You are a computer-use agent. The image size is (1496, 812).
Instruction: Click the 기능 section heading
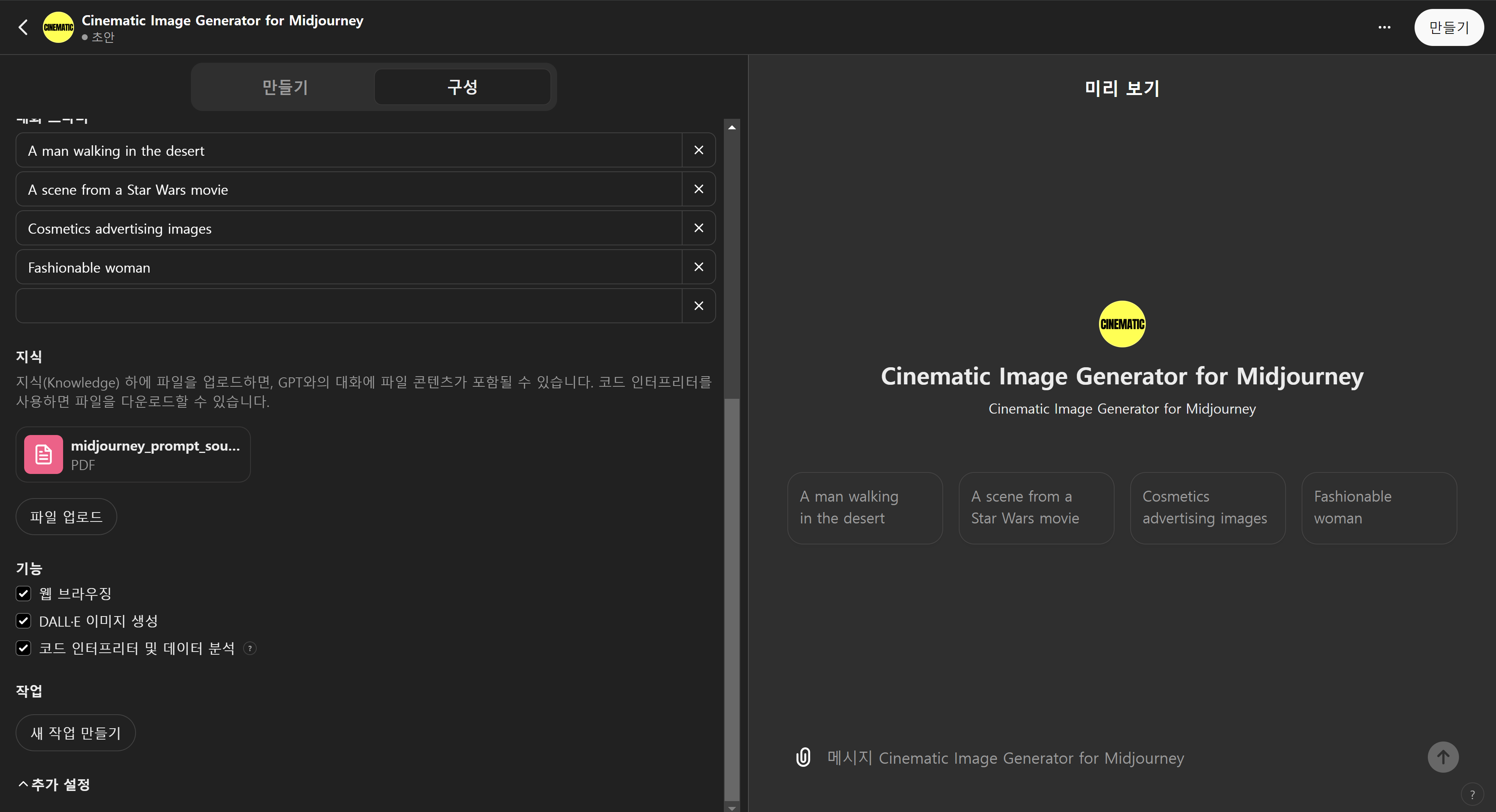(29, 568)
